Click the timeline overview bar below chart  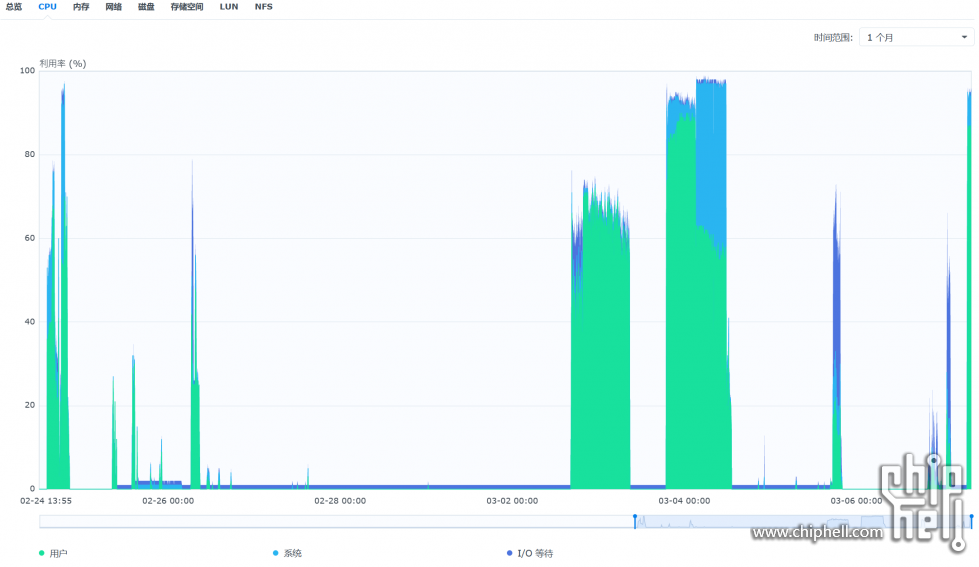pos(505,521)
